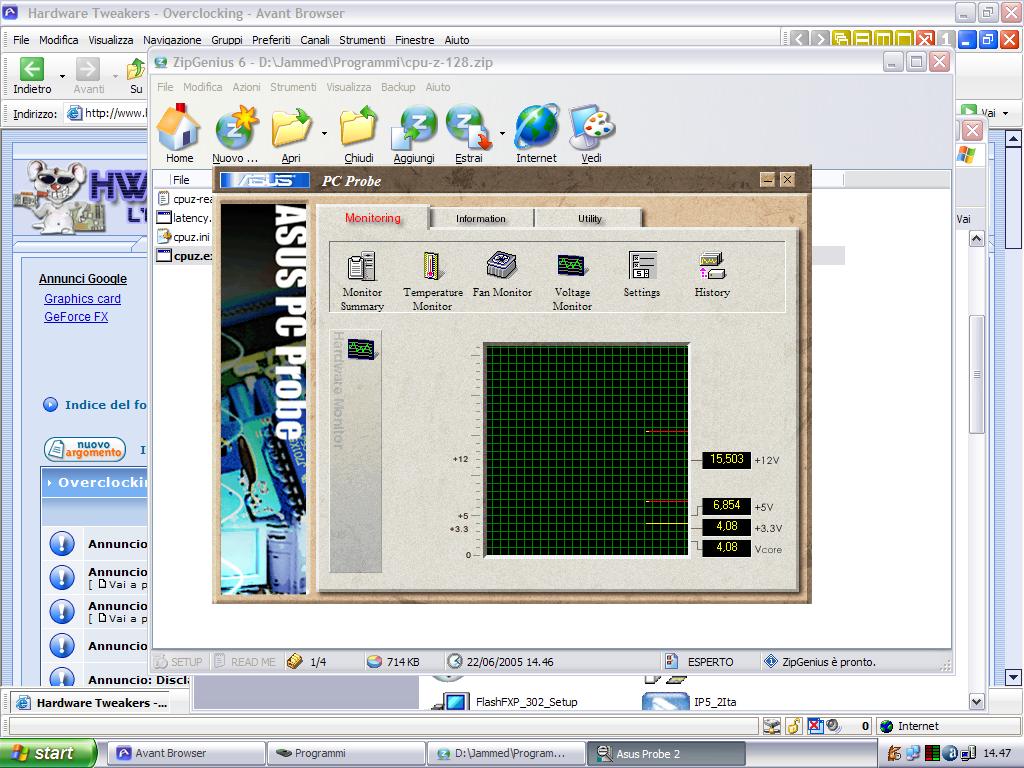Click the ZipGenius Internet icon

tap(536, 128)
